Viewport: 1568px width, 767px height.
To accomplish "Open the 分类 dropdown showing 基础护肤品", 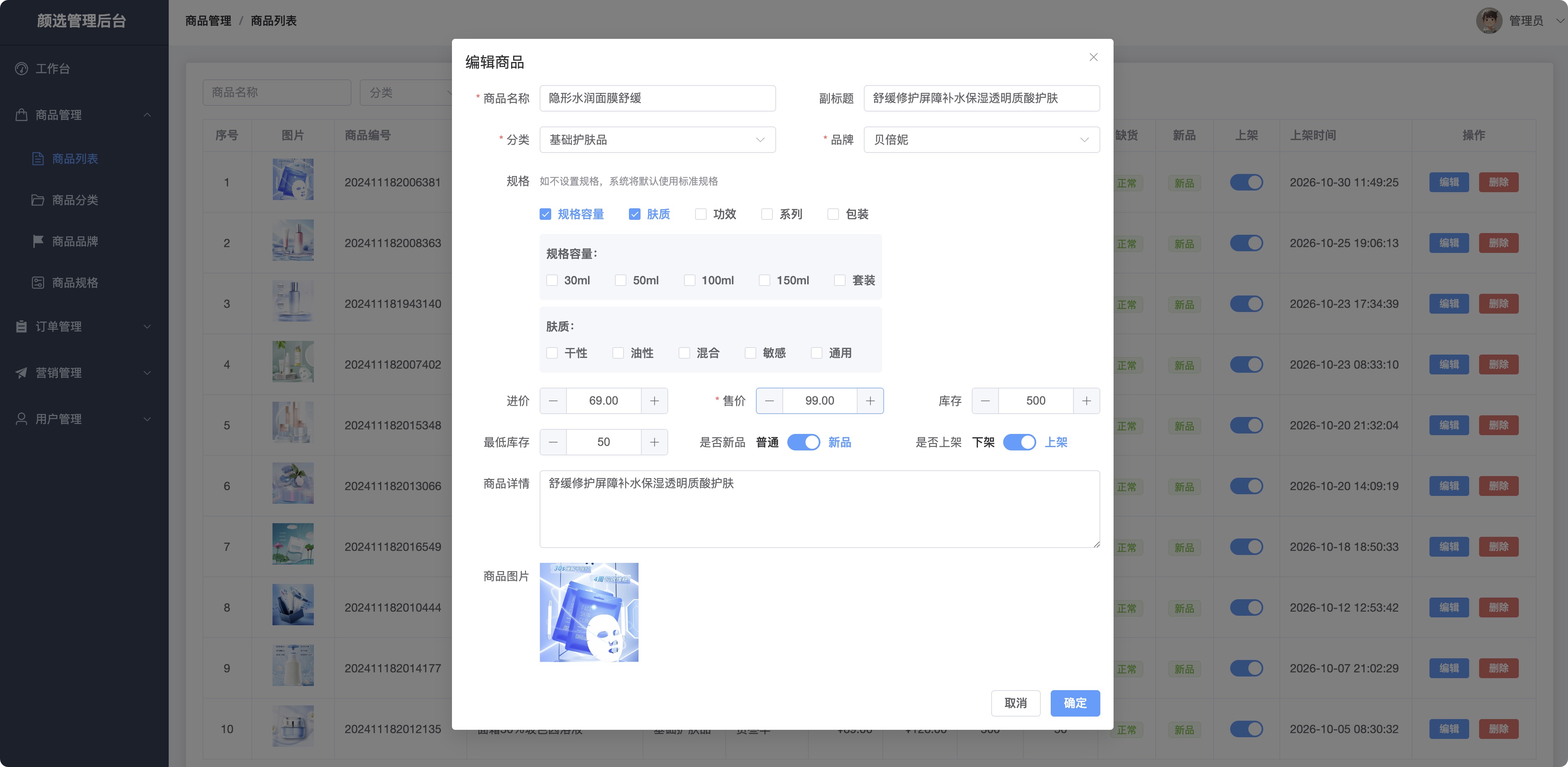I will coord(657,140).
